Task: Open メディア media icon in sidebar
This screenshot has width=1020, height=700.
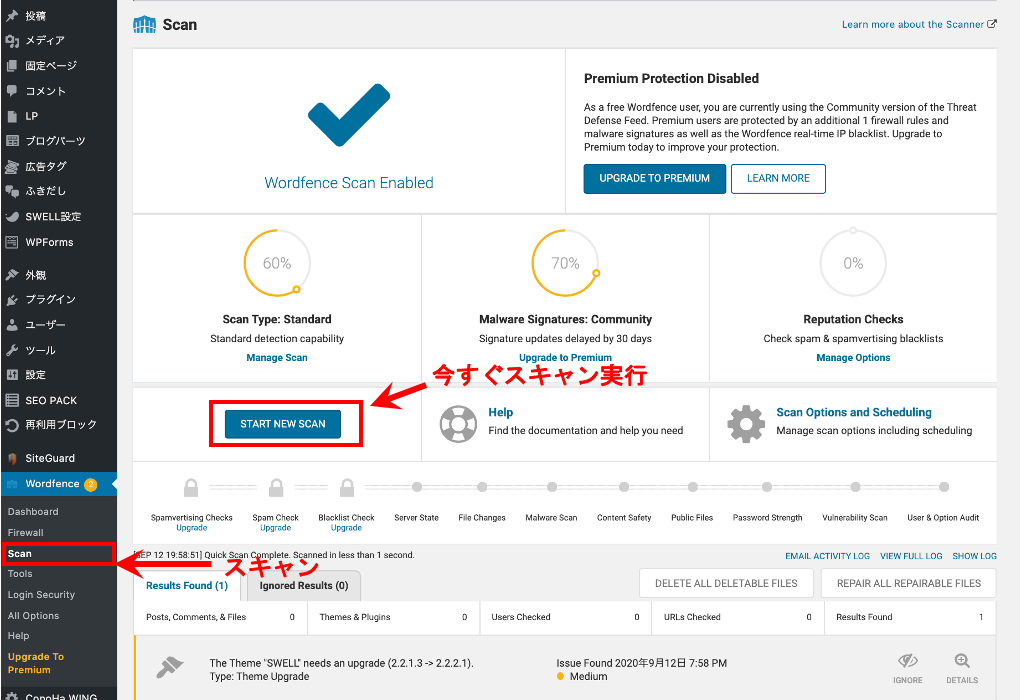Action: 12,40
